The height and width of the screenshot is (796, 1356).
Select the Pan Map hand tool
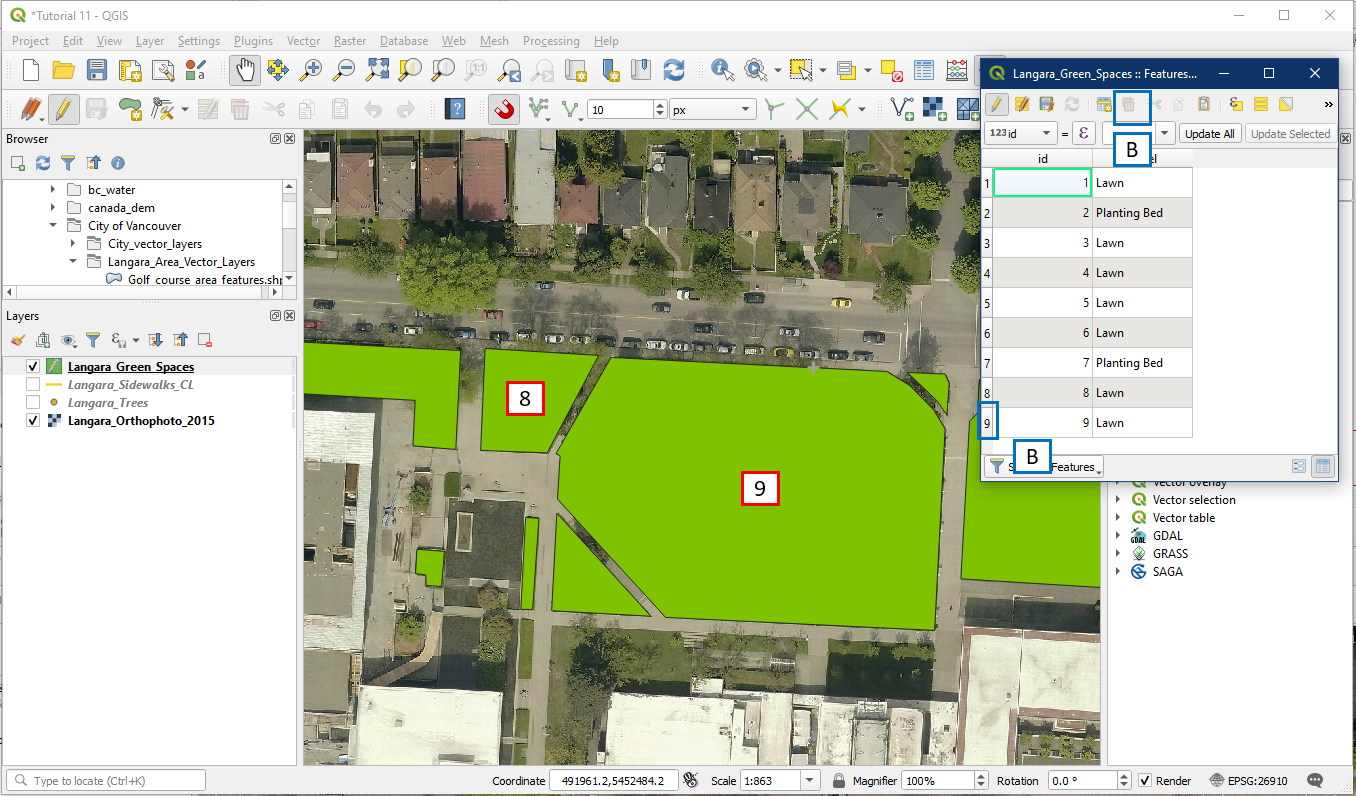pyautogui.click(x=245, y=70)
